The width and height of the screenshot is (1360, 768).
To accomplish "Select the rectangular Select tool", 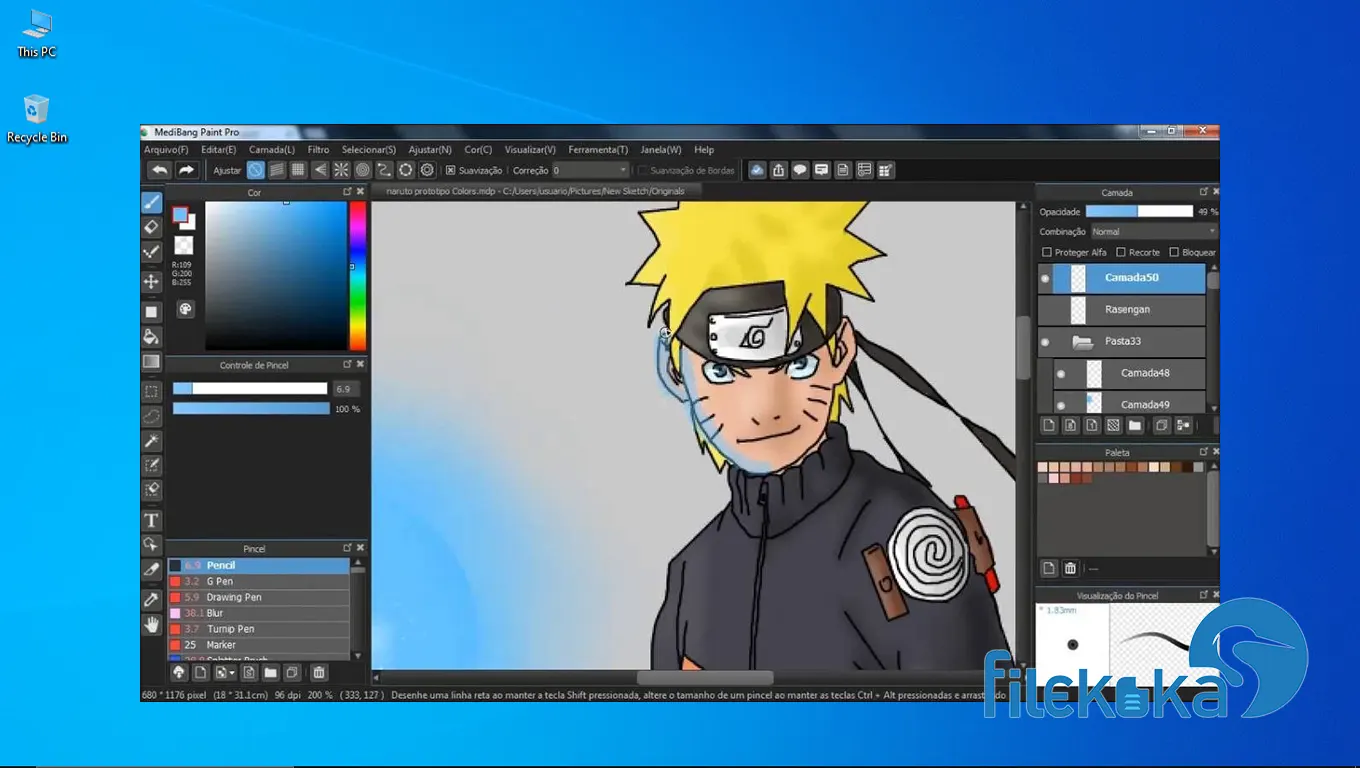I will click(x=152, y=391).
